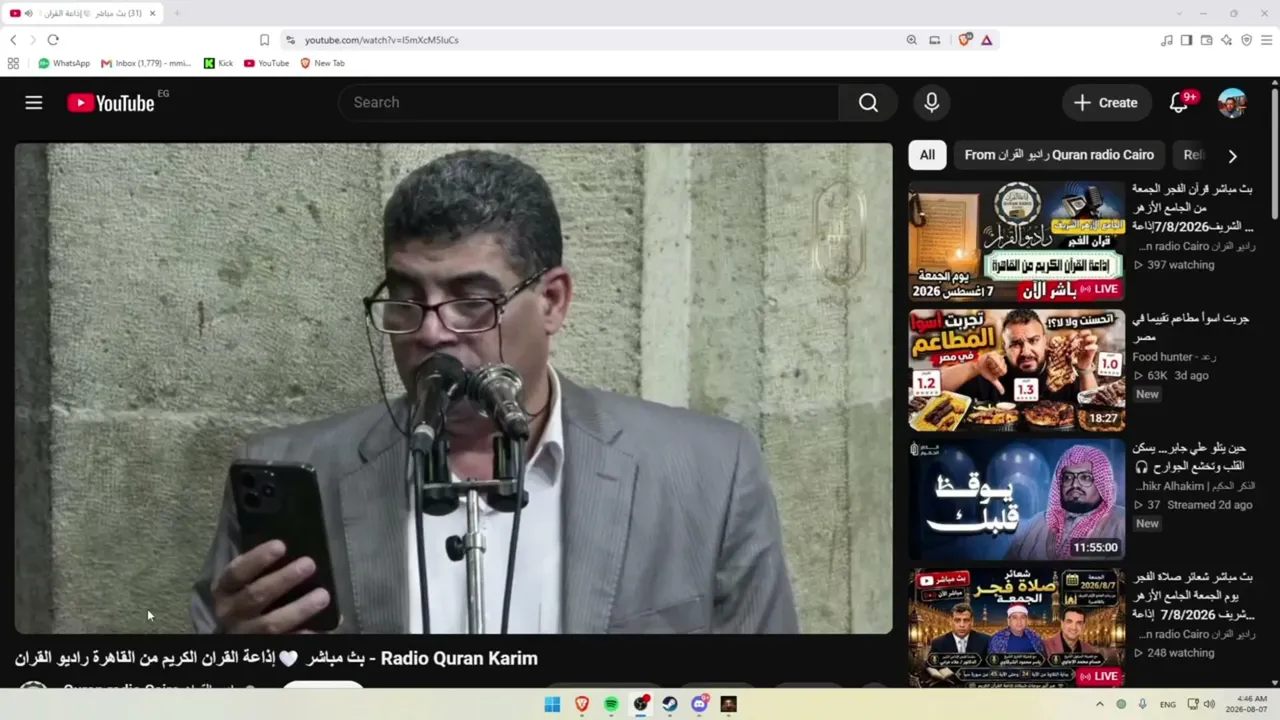
Task: Open WhatsApp bookmark
Action: click(x=64, y=63)
